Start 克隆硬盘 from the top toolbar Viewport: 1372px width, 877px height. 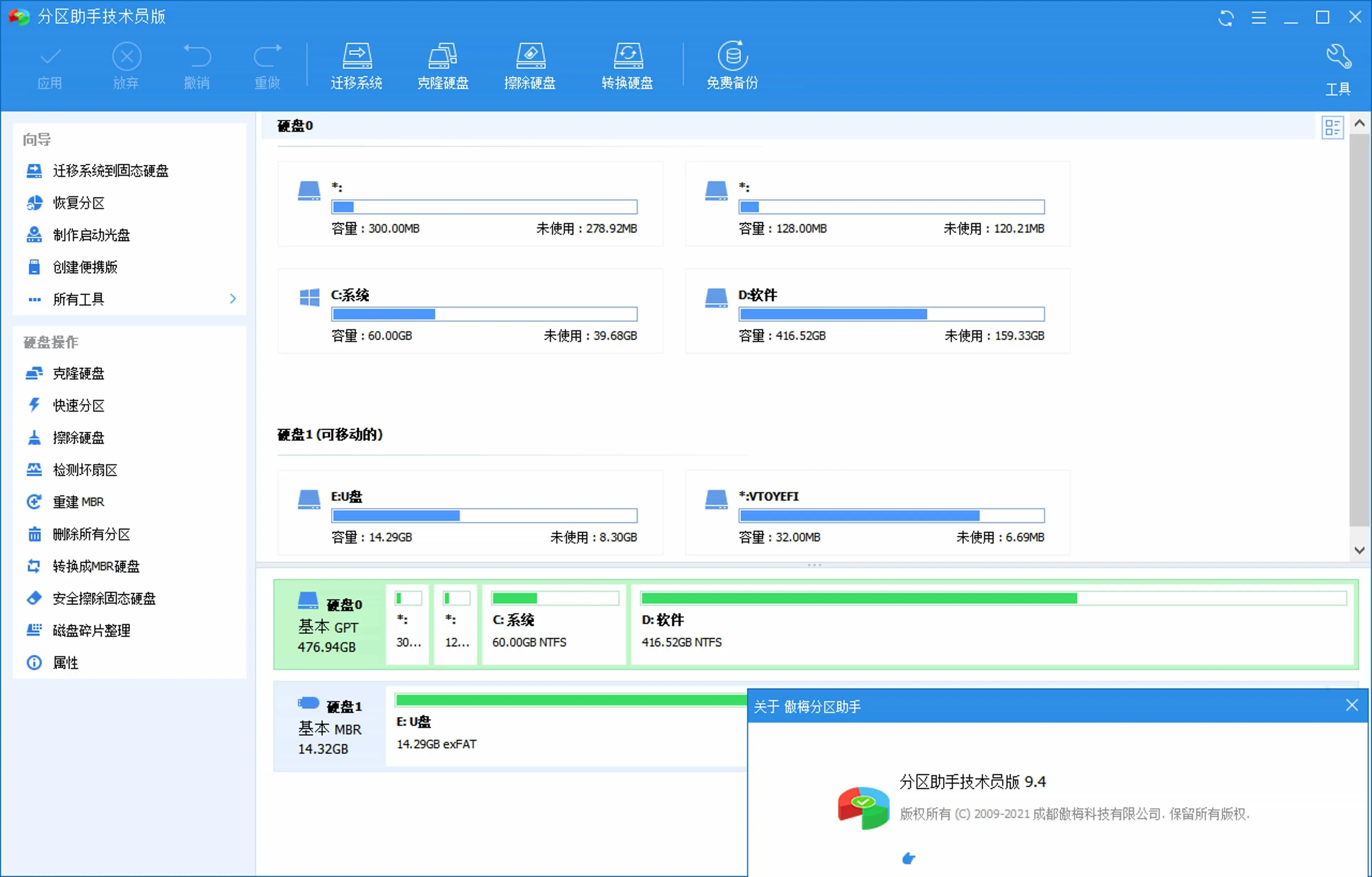pyautogui.click(x=443, y=65)
